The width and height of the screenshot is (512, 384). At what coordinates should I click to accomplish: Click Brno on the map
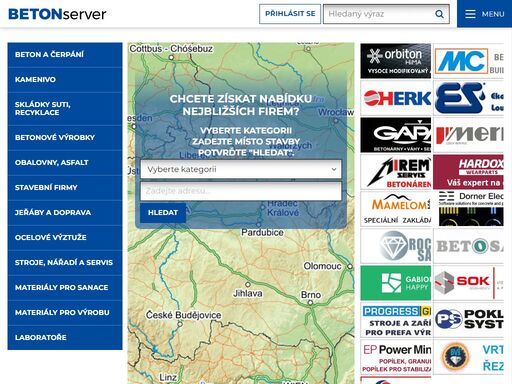click(311, 295)
